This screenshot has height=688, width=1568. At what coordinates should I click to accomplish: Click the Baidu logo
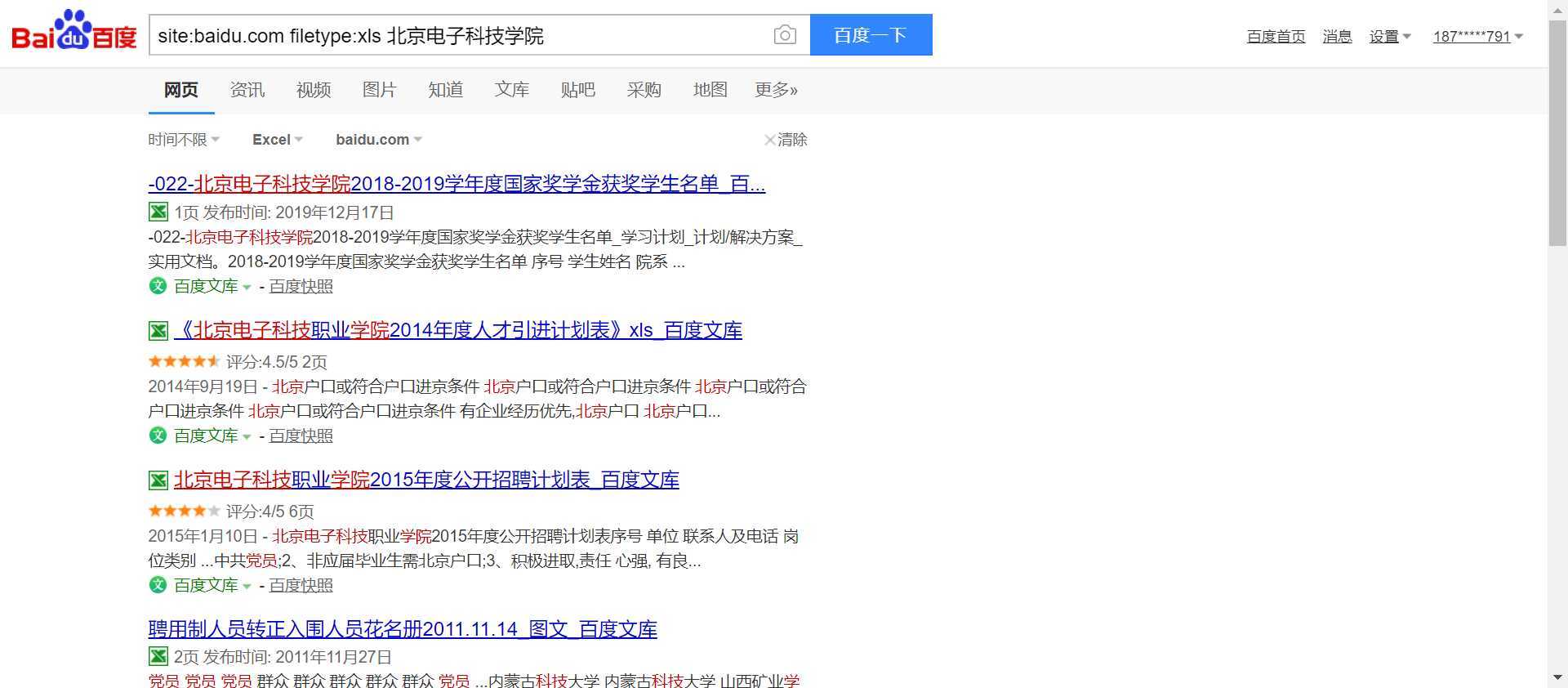tap(74, 31)
